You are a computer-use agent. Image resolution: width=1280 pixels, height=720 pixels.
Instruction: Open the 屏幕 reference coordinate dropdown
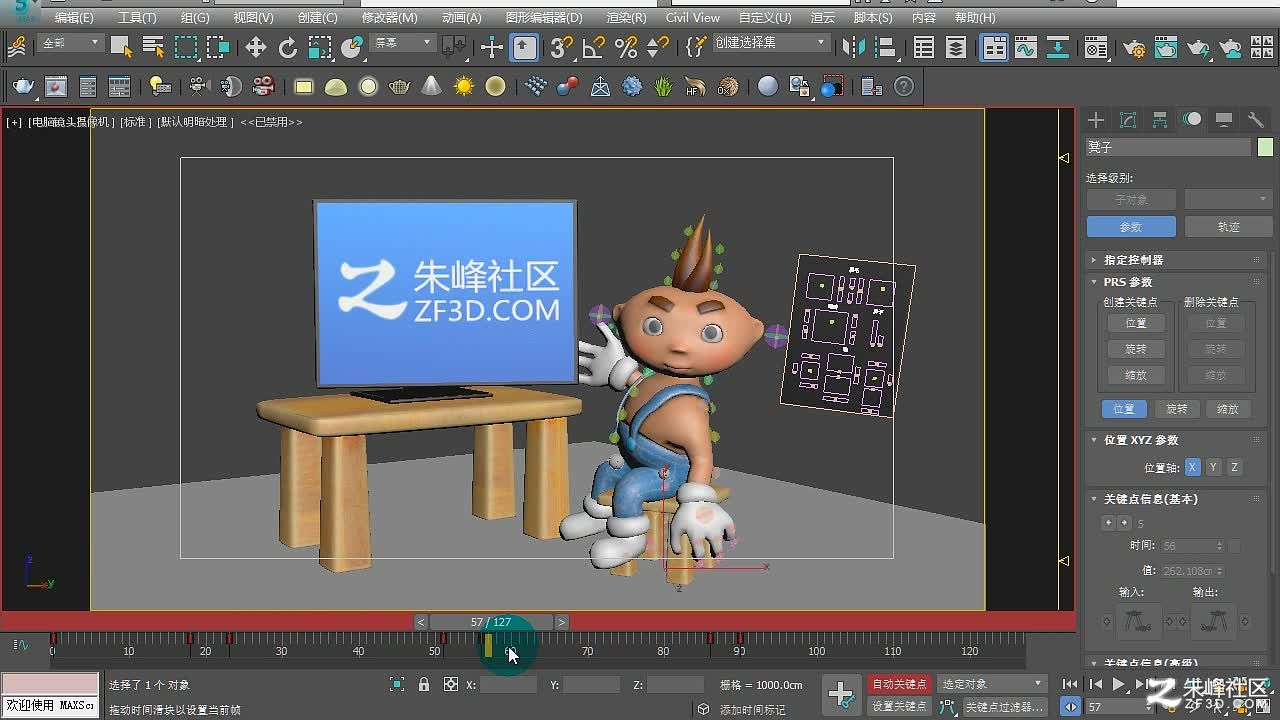(402, 43)
